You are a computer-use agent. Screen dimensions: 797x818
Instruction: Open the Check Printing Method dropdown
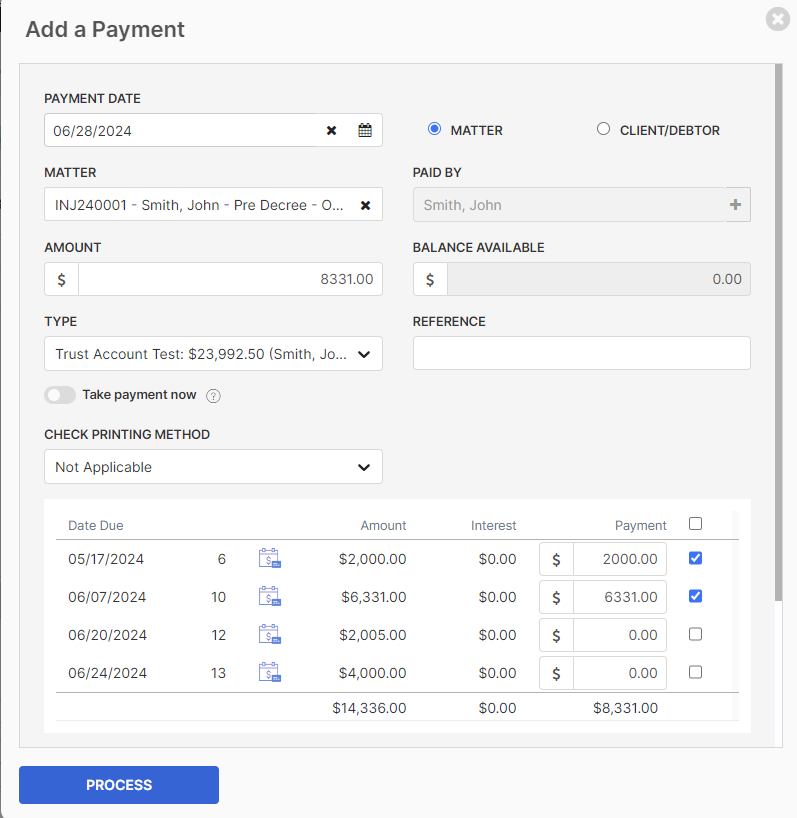click(213, 466)
